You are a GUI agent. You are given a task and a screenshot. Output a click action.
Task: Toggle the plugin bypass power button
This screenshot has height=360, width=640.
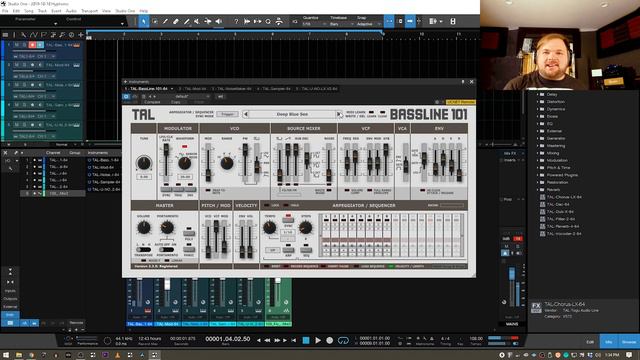(x=126, y=96)
